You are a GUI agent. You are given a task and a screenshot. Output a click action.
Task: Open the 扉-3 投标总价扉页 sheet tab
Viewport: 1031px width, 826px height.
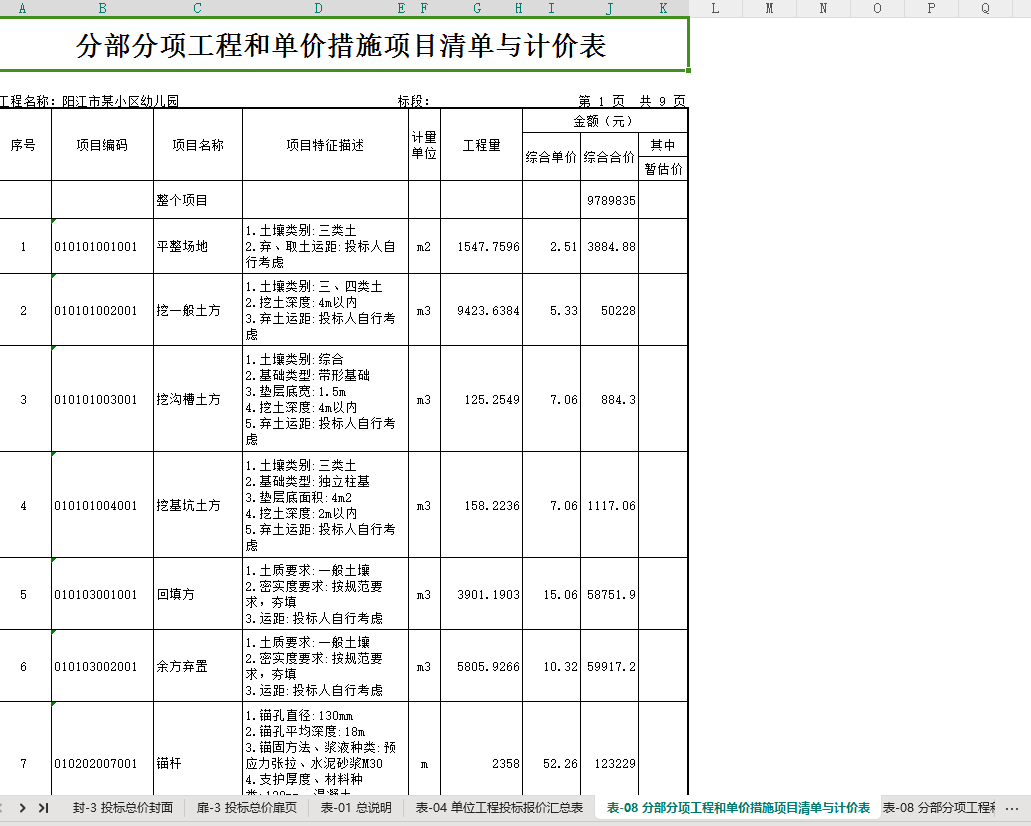247,808
